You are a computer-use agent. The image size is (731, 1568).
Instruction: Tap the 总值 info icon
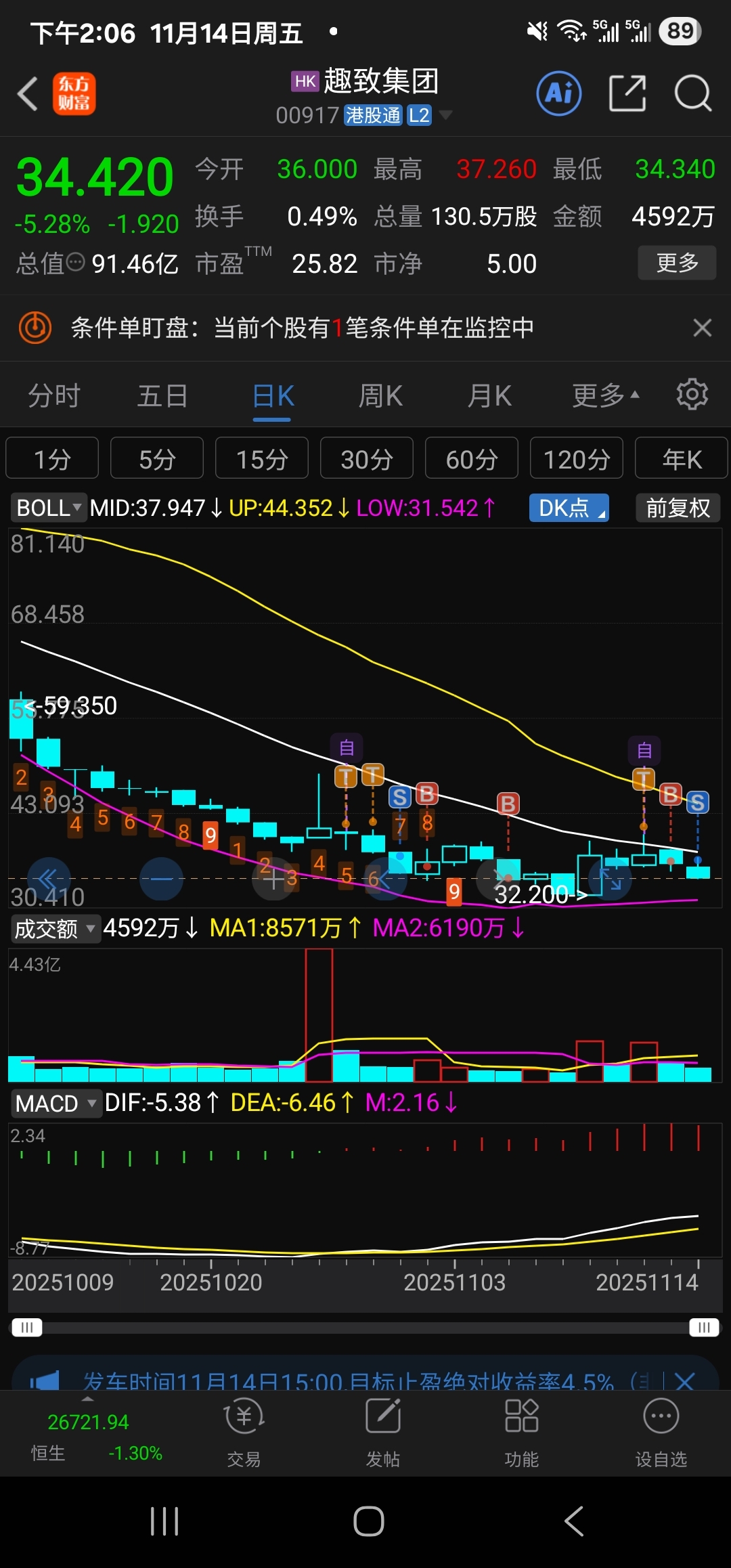pos(76,262)
